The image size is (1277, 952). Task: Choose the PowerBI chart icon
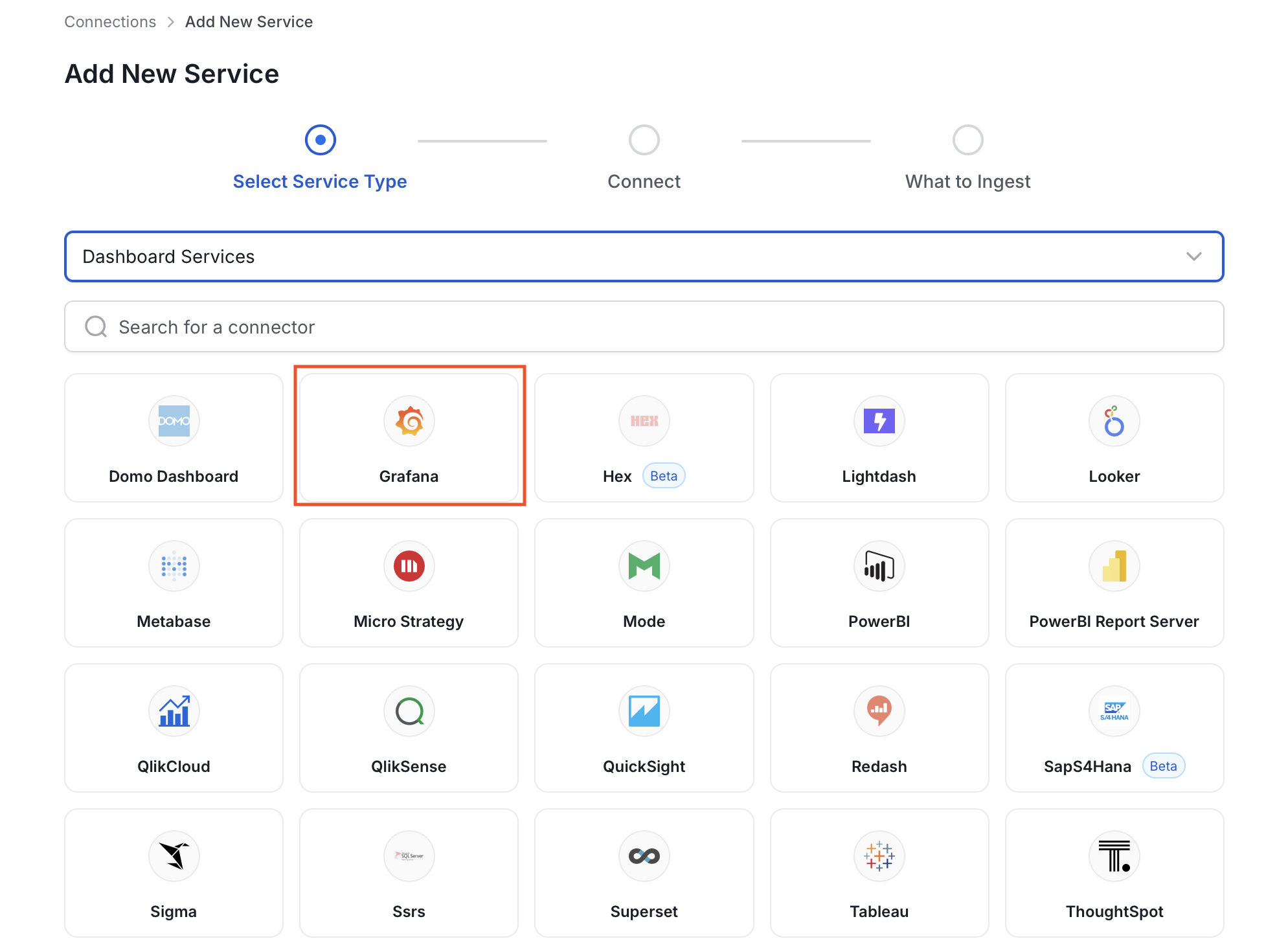[x=879, y=566]
